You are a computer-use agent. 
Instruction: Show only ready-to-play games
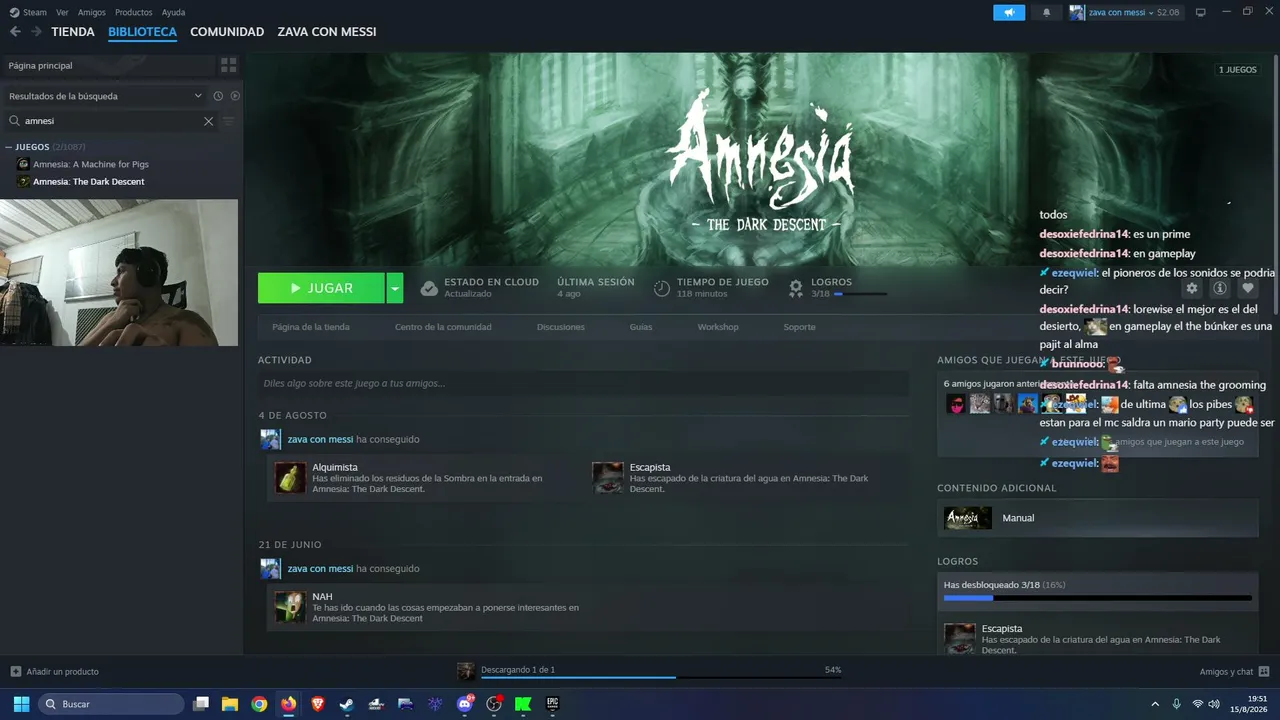click(x=235, y=96)
